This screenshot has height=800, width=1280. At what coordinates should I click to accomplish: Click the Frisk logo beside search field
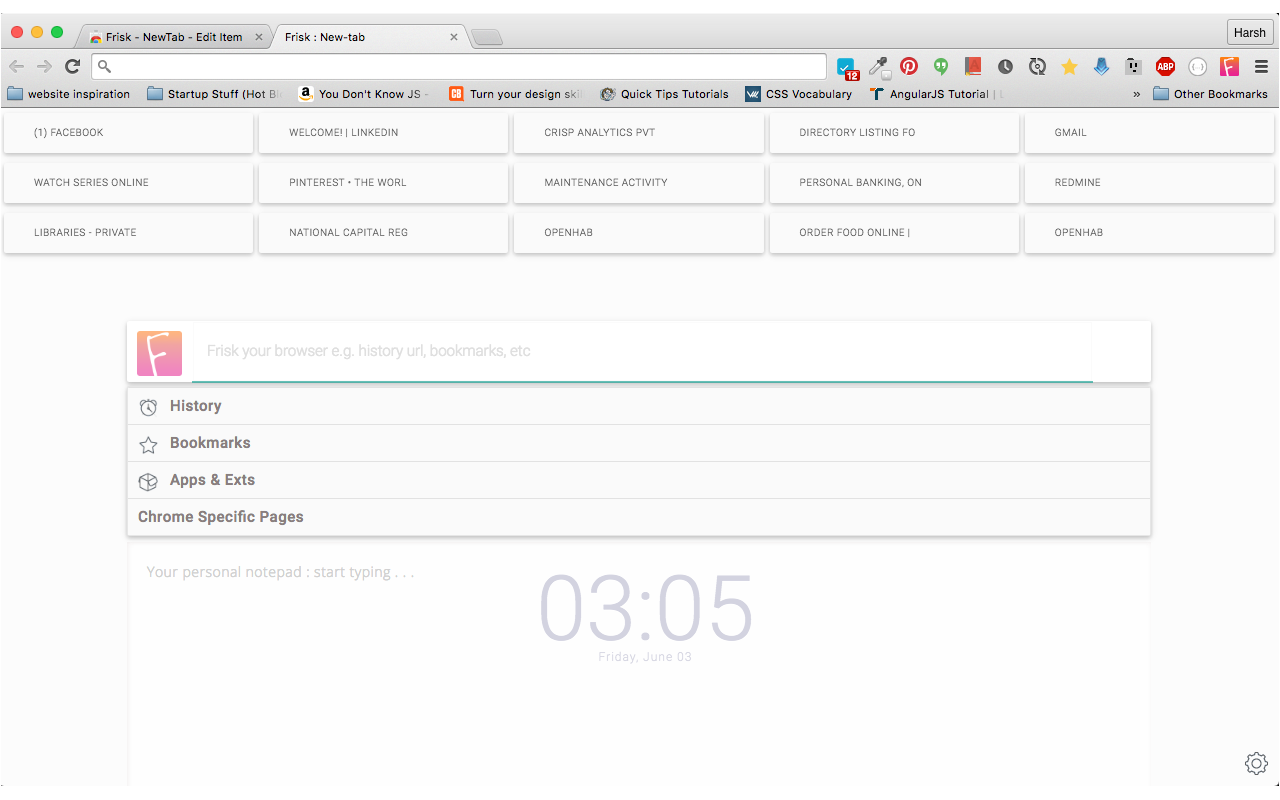[159, 353]
